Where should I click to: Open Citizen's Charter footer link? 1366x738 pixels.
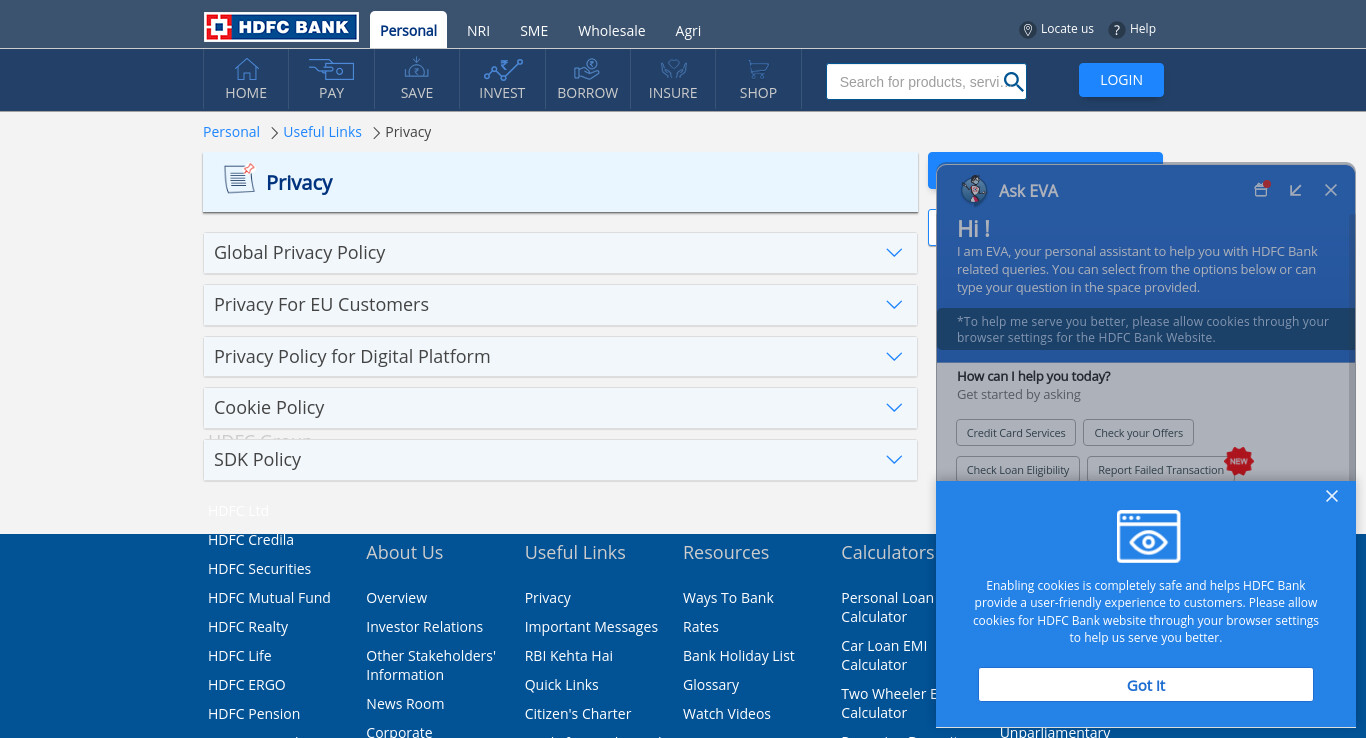coord(578,714)
